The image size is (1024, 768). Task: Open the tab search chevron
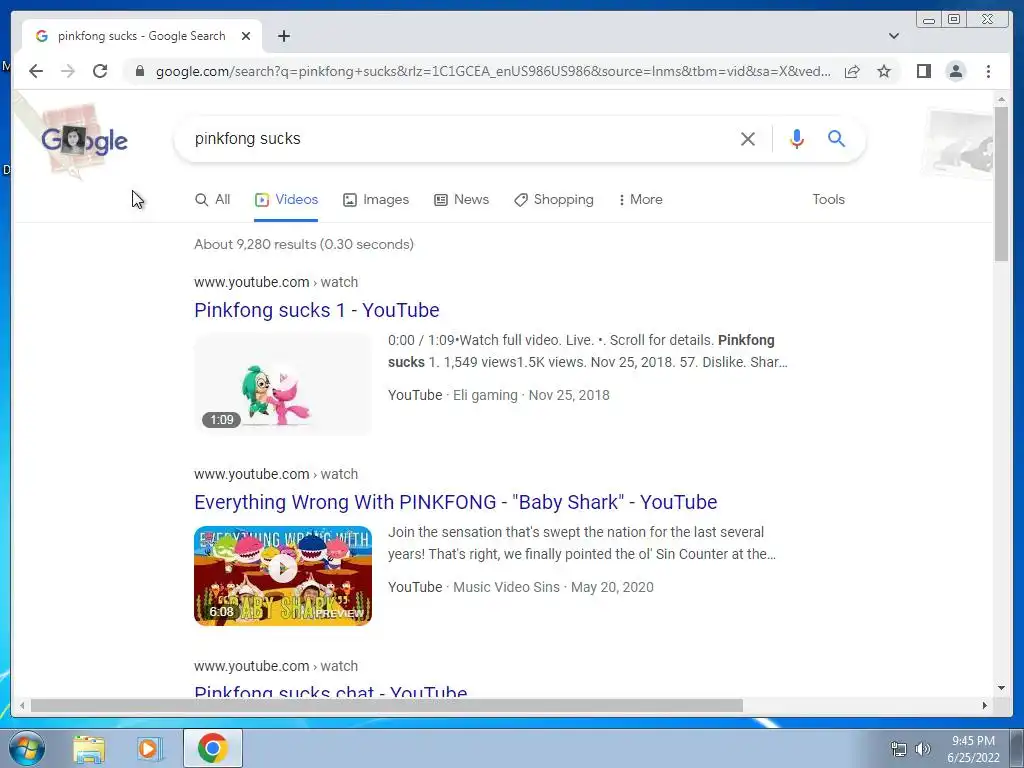point(893,36)
